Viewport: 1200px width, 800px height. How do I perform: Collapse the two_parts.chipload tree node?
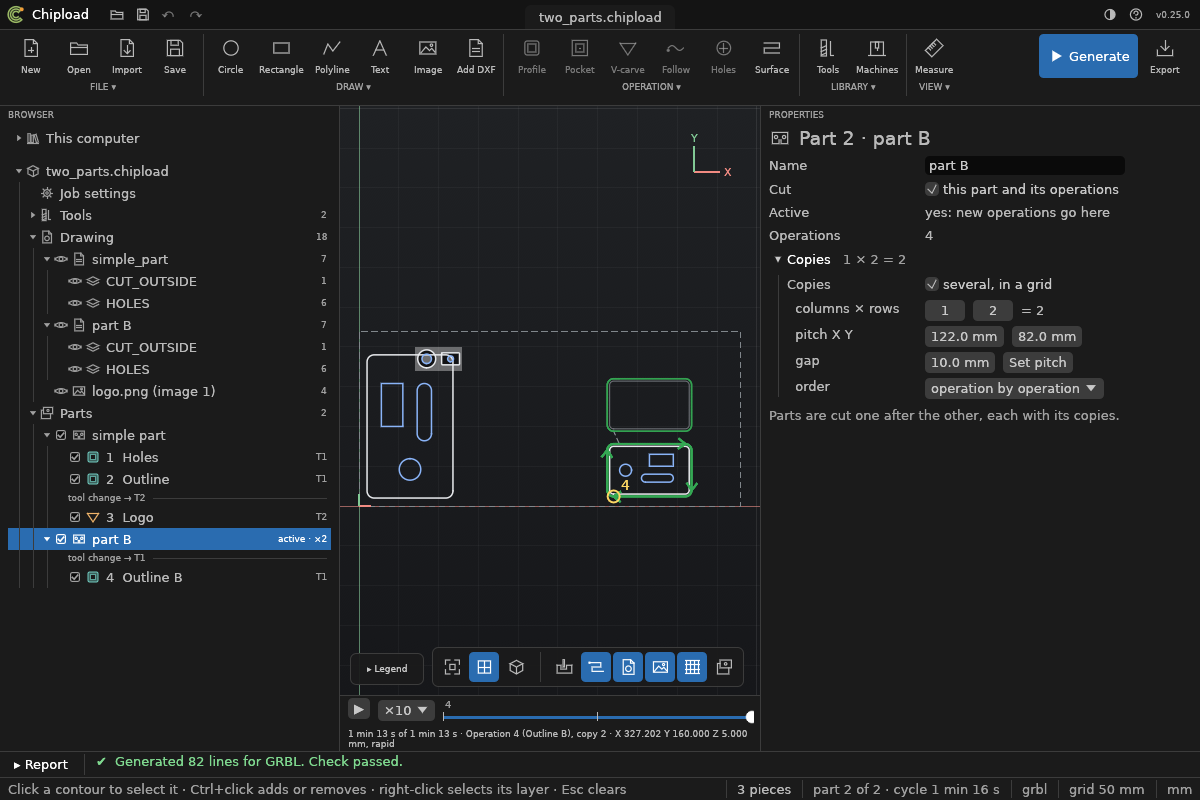tap(19, 171)
